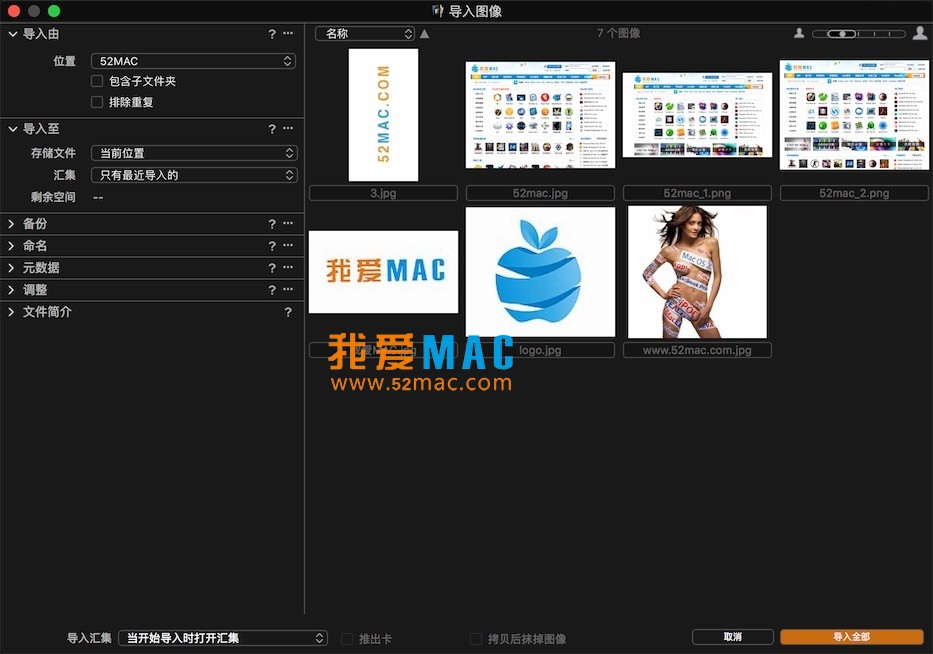This screenshot has height=654, width=933.
Task: Toggle the 拷贝后抹掉图像 checkbox
Action: click(476, 639)
